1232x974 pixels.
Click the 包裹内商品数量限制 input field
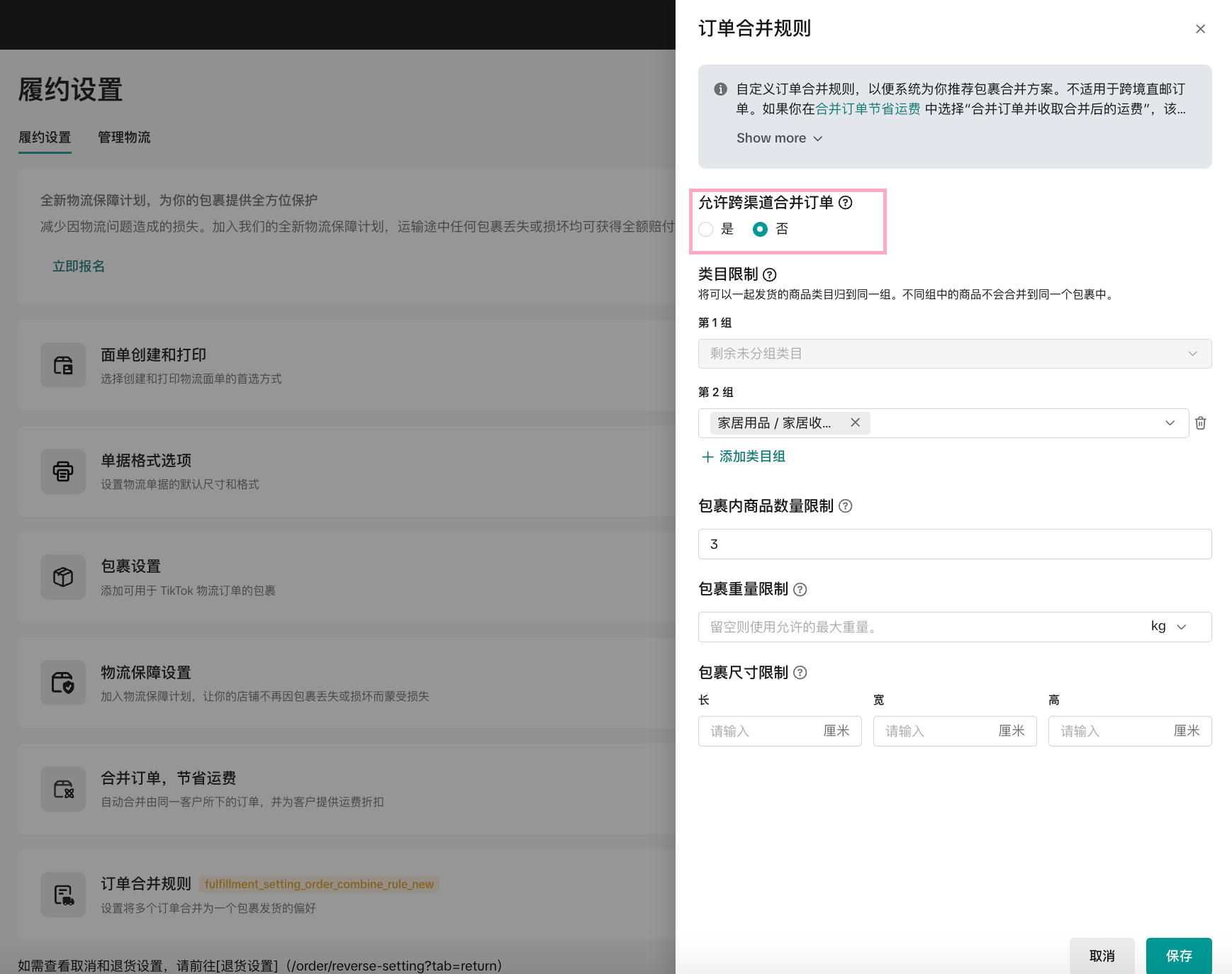[954, 544]
